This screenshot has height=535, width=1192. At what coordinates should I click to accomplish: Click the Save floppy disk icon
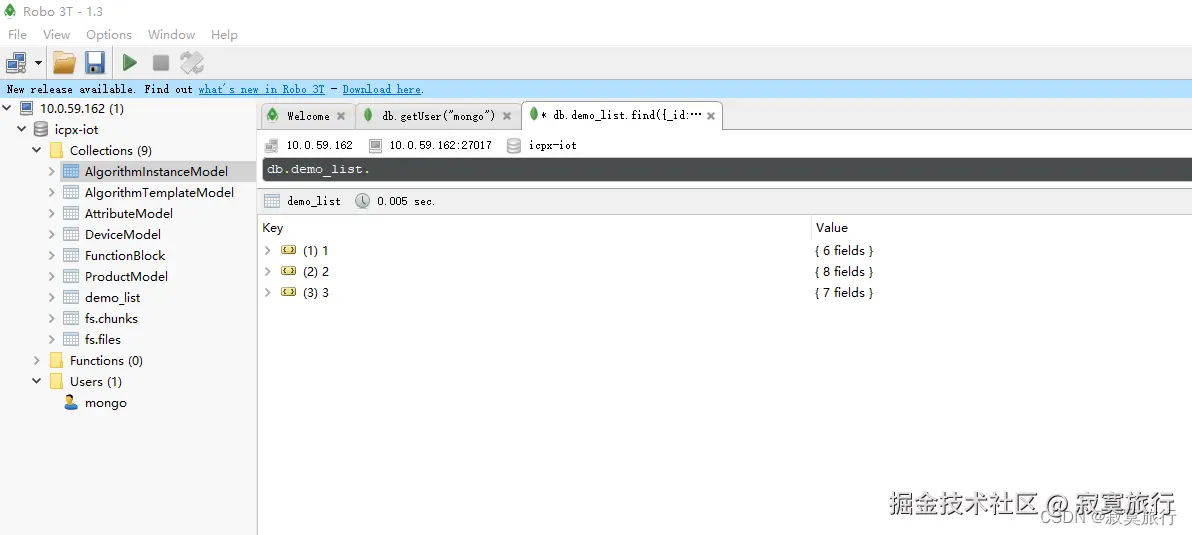[95, 63]
